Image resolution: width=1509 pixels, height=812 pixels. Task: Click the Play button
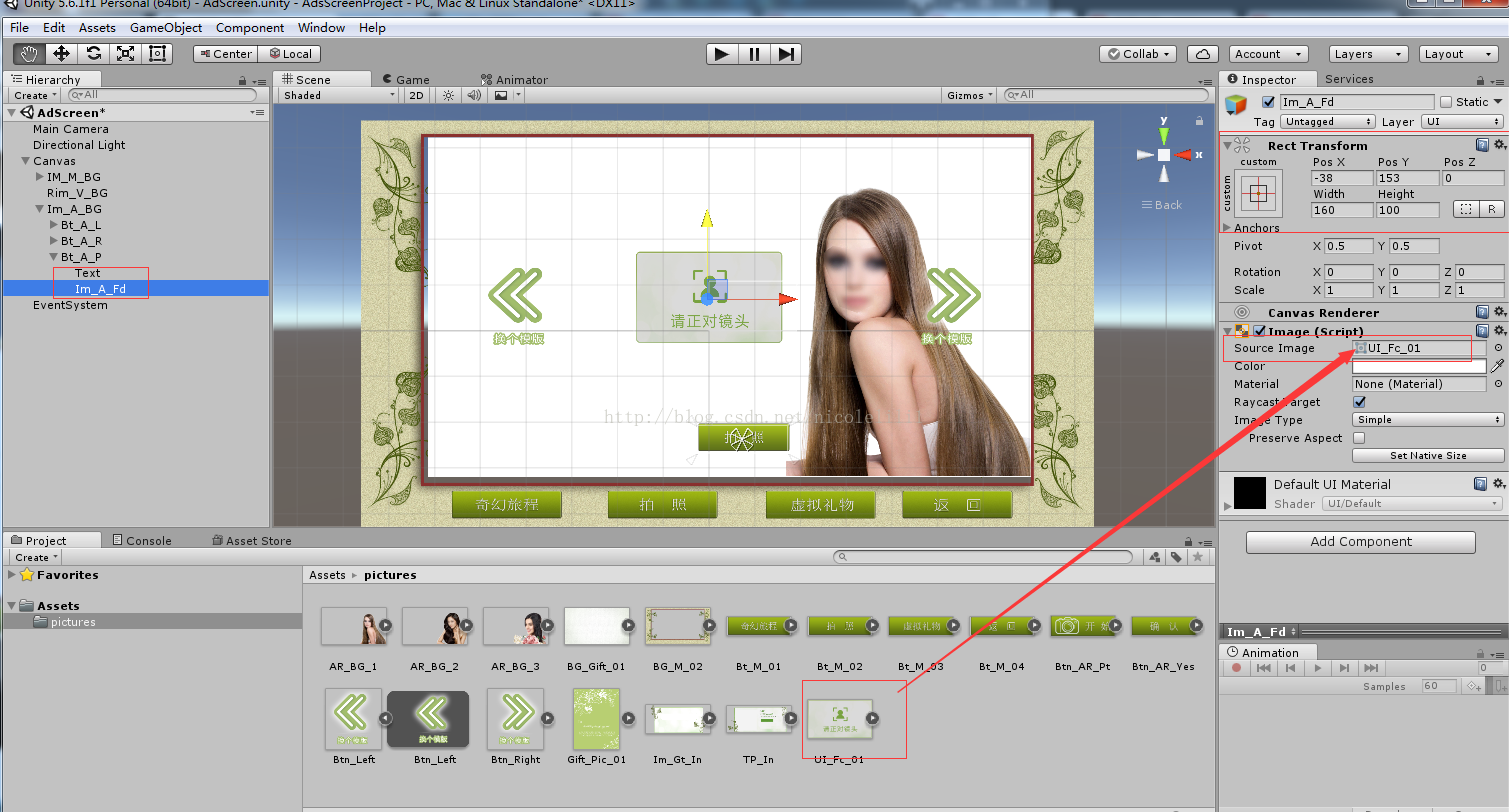721,54
